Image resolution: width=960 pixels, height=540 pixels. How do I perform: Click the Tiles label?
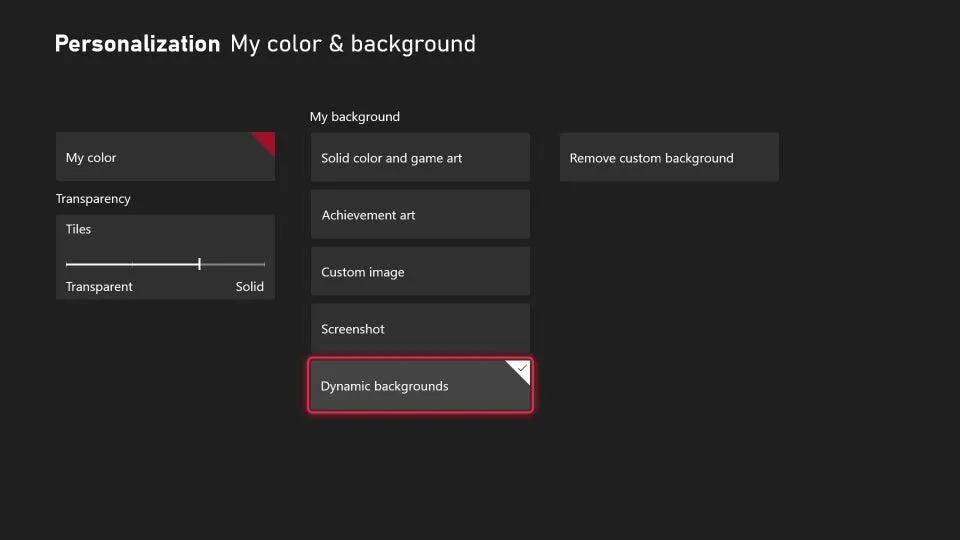pos(78,229)
